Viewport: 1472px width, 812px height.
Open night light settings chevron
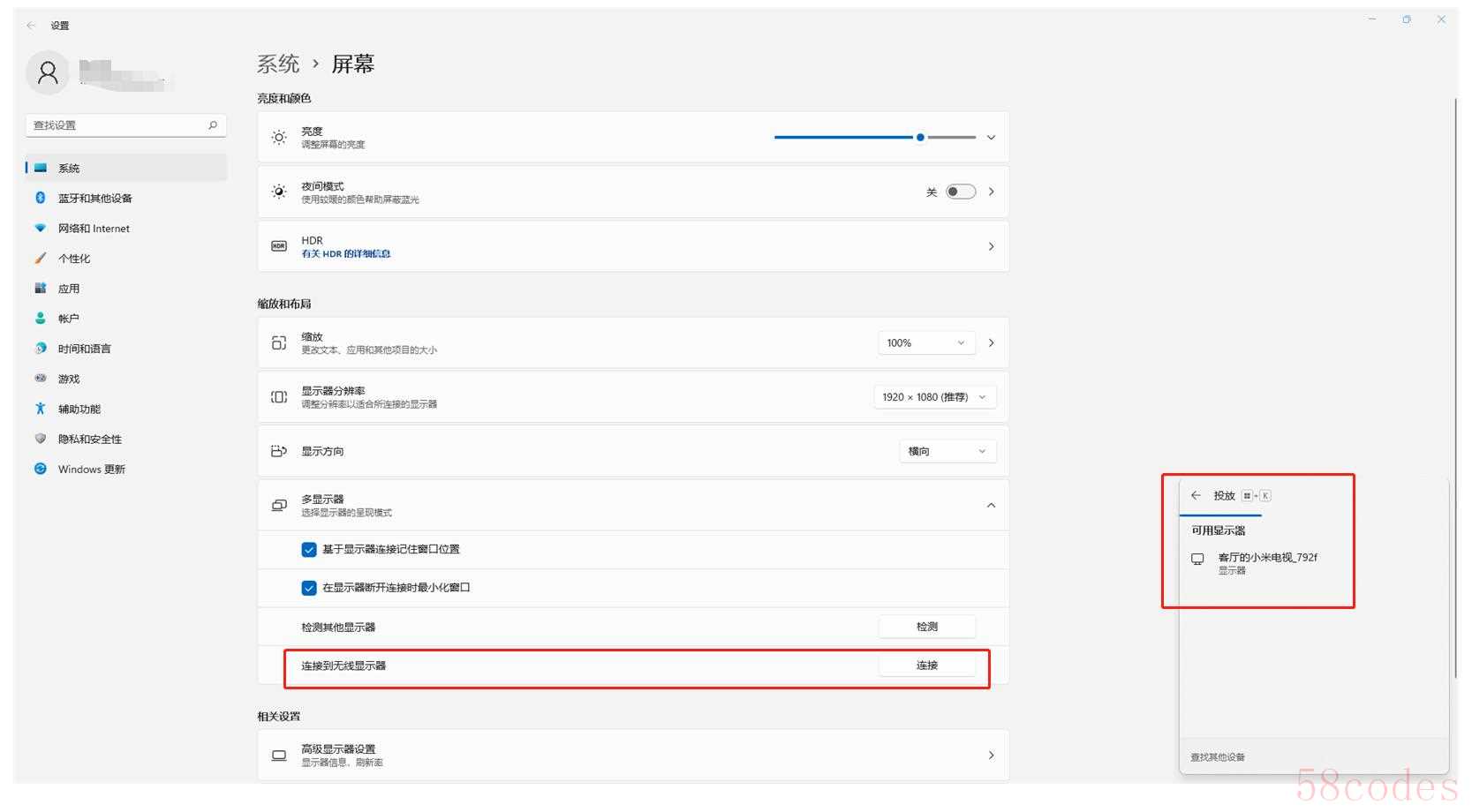[991, 192]
